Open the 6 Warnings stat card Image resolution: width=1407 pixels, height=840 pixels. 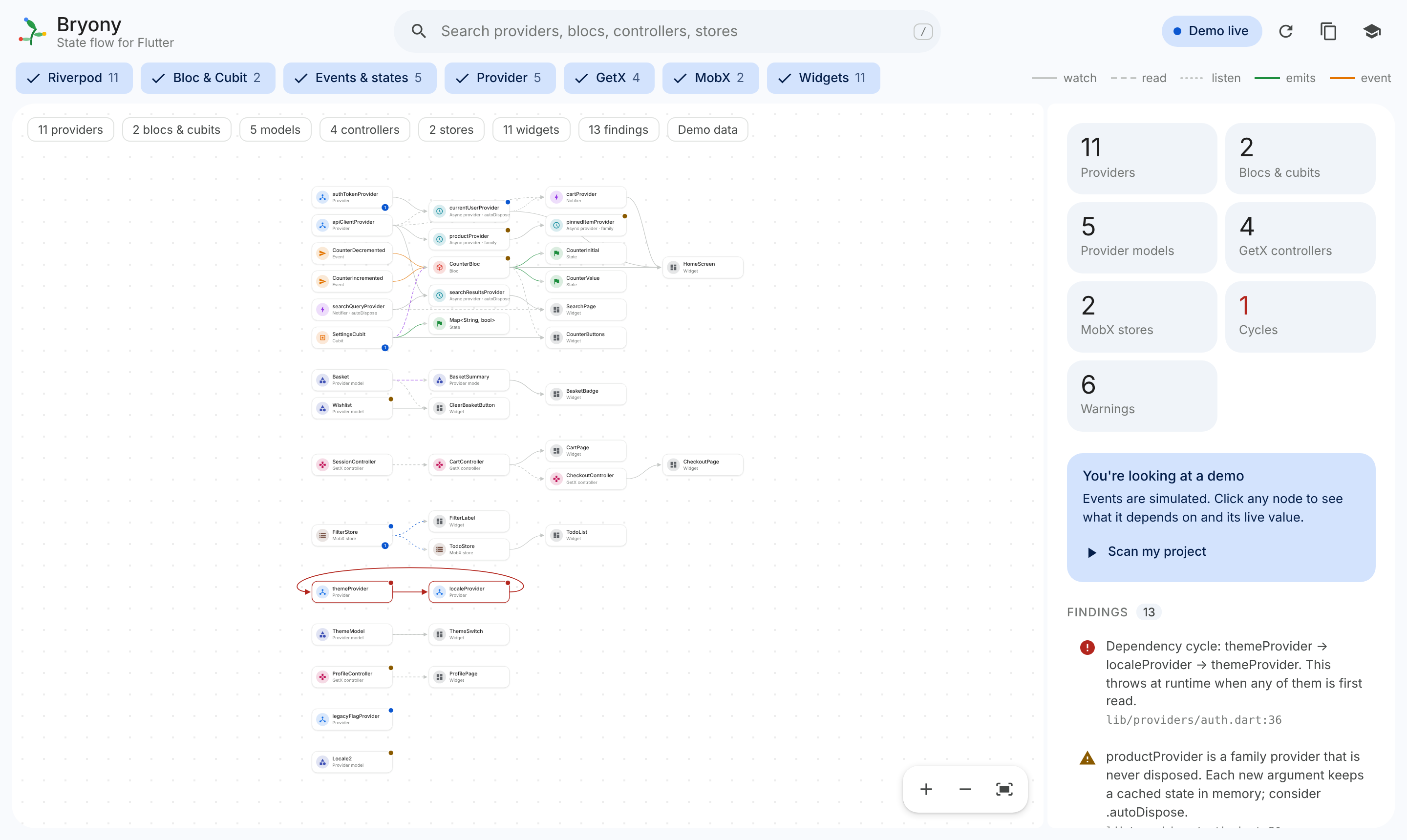[x=1141, y=396]
